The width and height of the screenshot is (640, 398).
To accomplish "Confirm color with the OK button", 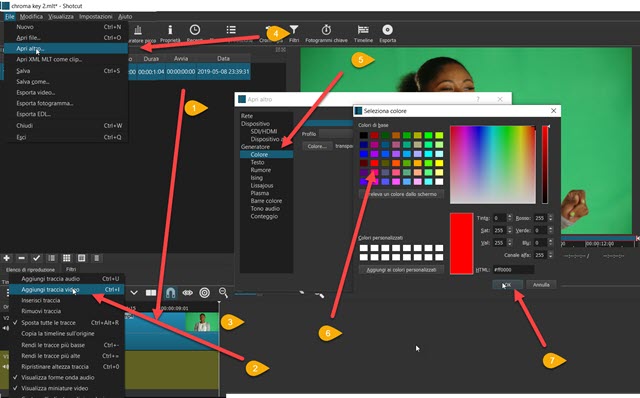I will point(507,285).
